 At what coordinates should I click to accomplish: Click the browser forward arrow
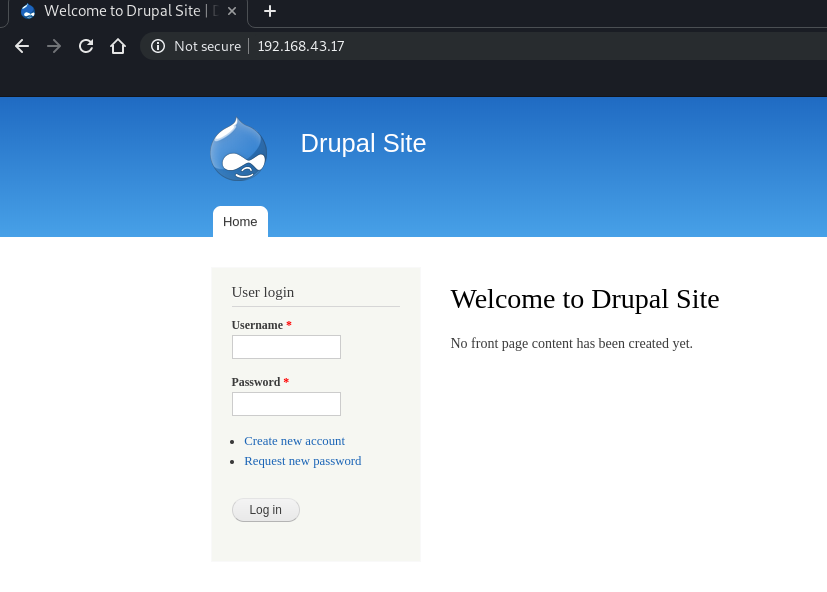54,46
